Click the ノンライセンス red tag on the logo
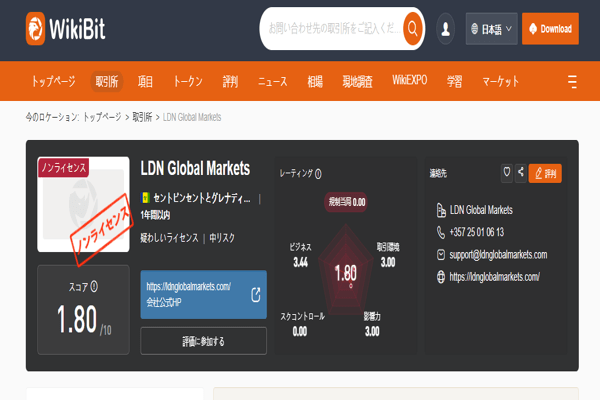Viewport: 600px width, 400px height. (64, 168)
